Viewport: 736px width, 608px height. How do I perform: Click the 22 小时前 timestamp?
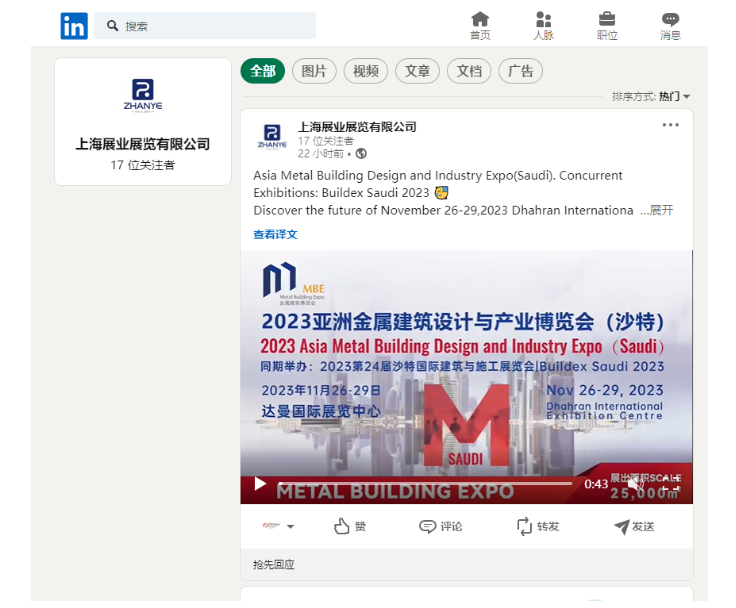coord(321,154)
